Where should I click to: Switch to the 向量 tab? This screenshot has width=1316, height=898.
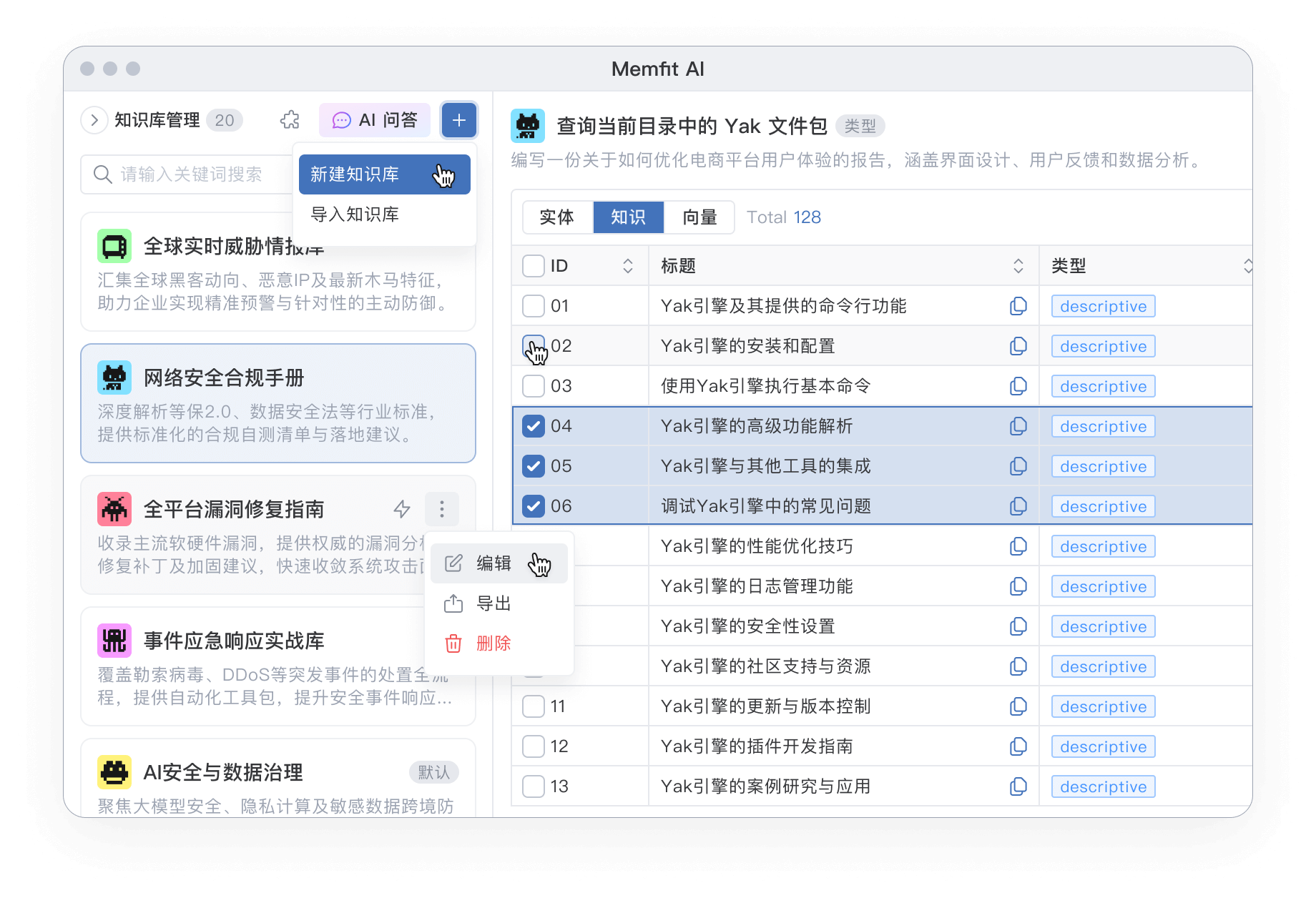click(x=699, y=217)
